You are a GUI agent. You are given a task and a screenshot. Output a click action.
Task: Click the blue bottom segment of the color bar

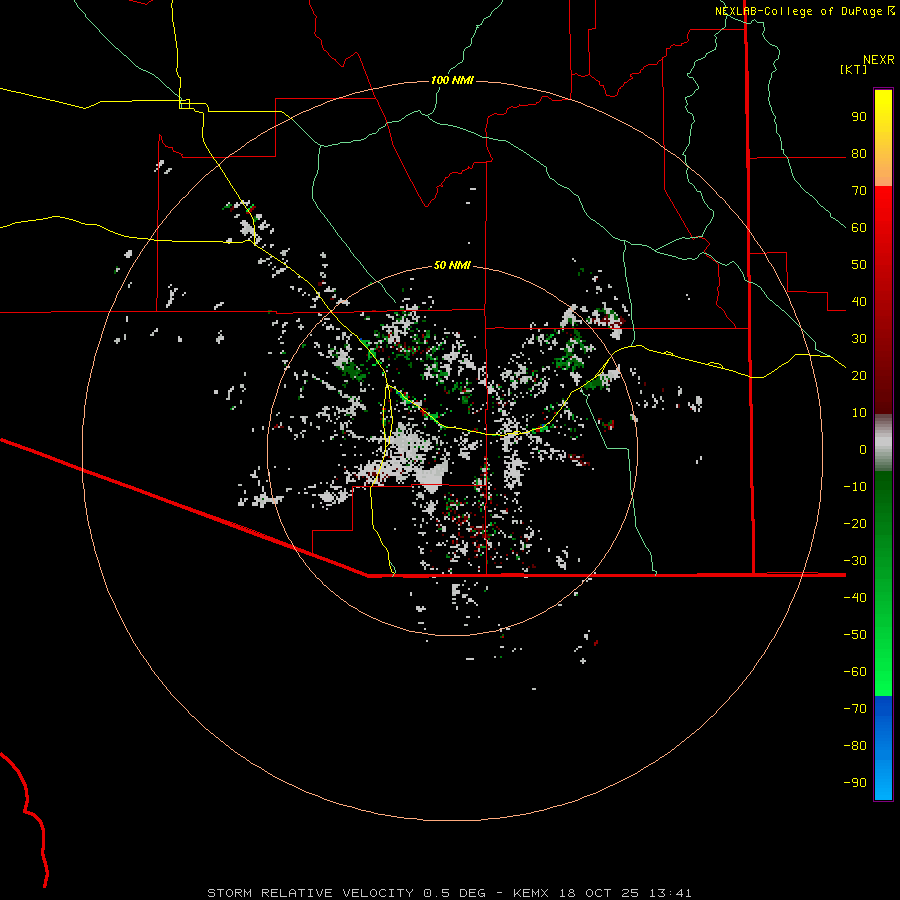[883, 748]
